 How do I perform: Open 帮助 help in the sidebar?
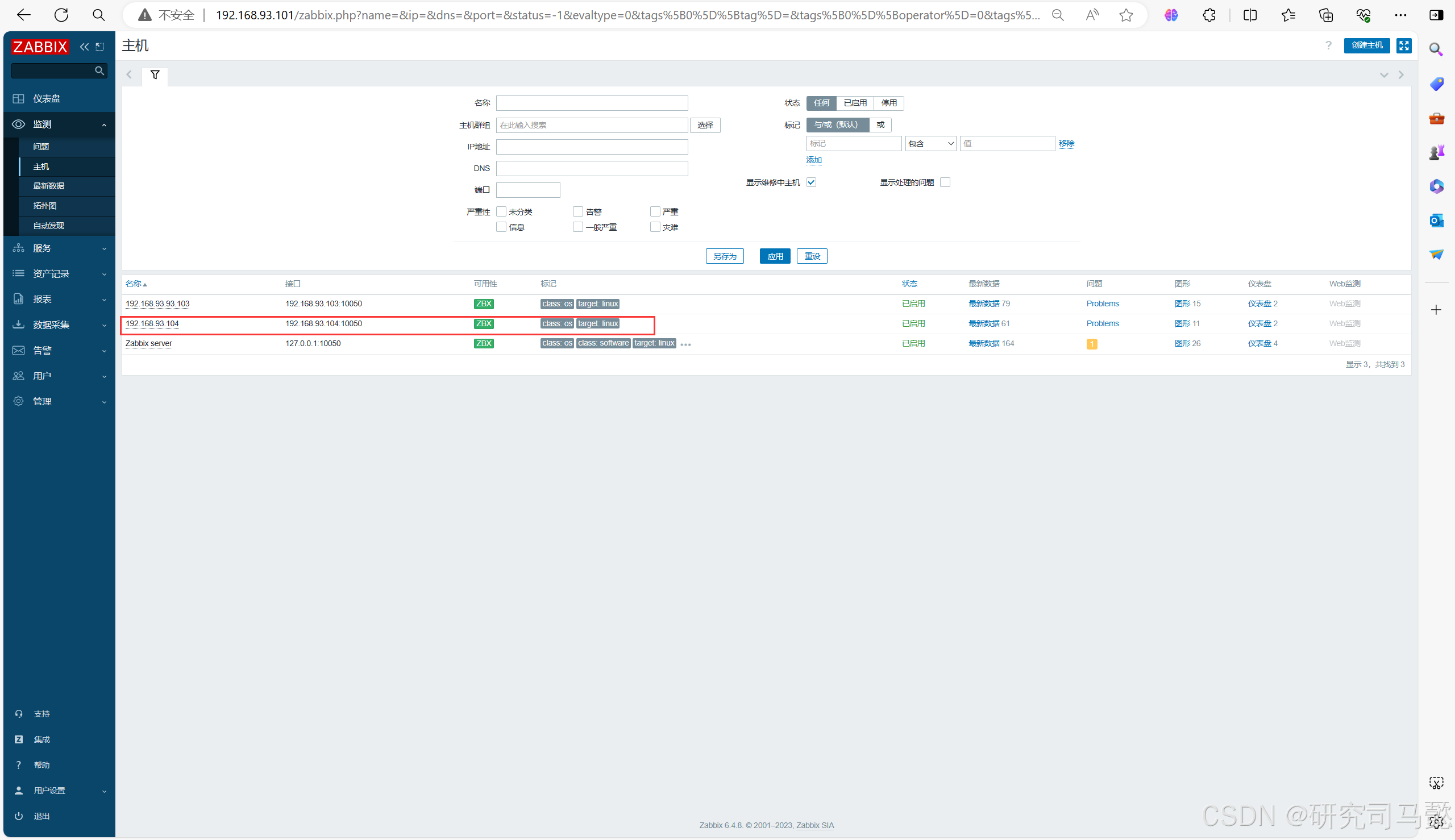41,765
